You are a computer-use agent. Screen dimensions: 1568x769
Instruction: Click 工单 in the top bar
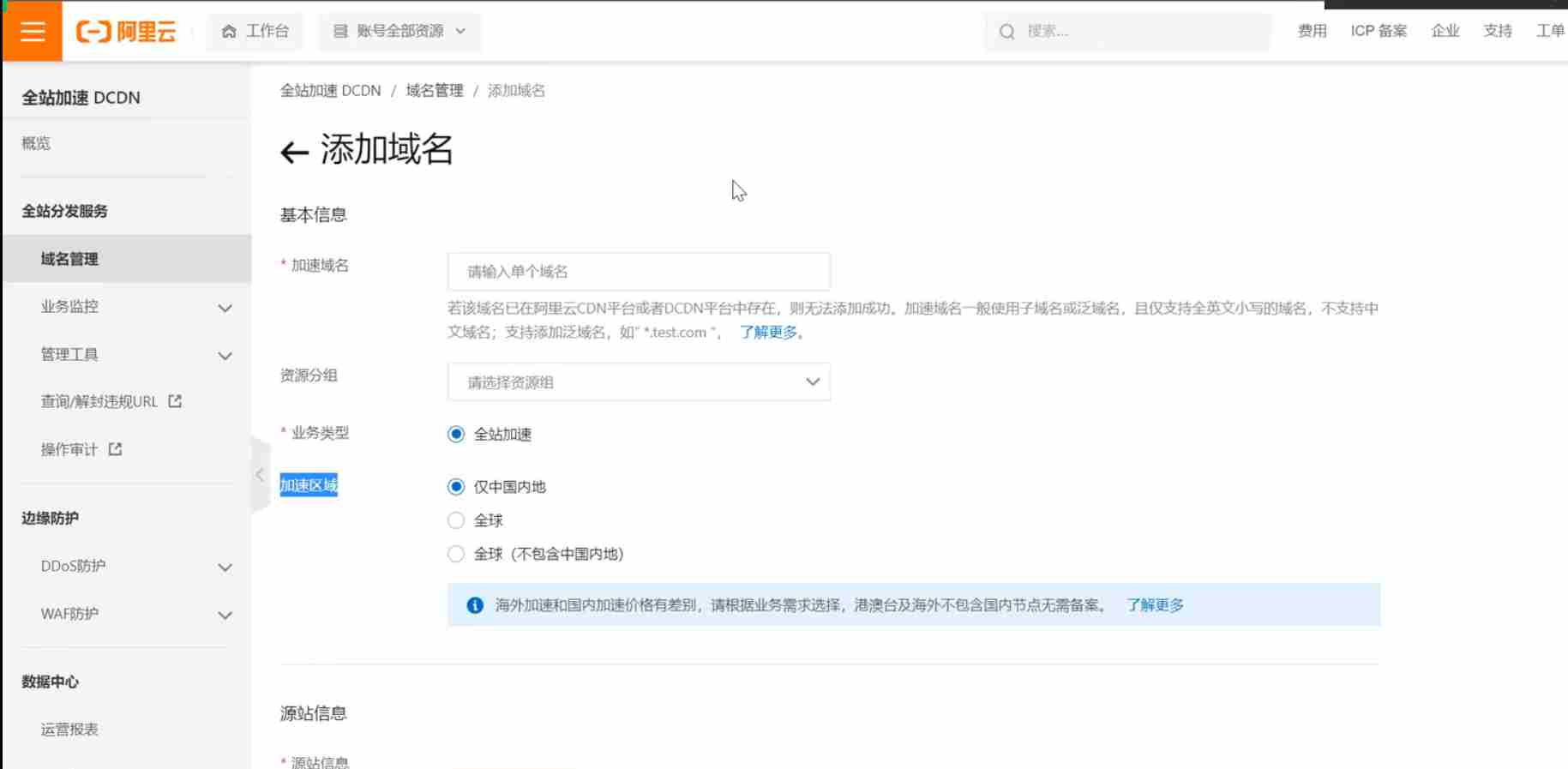tap(1551, 31)
